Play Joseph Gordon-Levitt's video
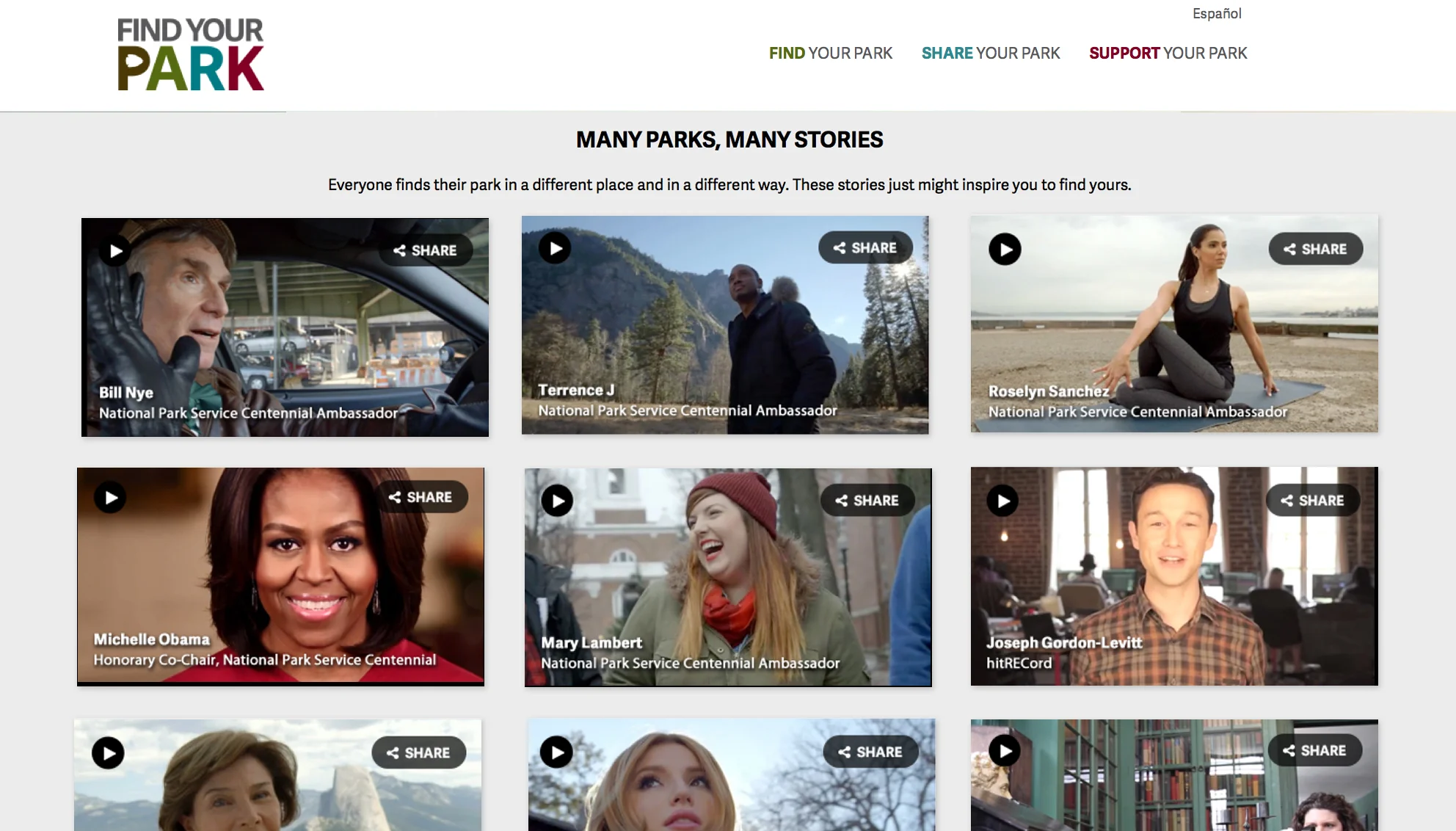Screen dimensions: 1456x831 pos(1002,501)
